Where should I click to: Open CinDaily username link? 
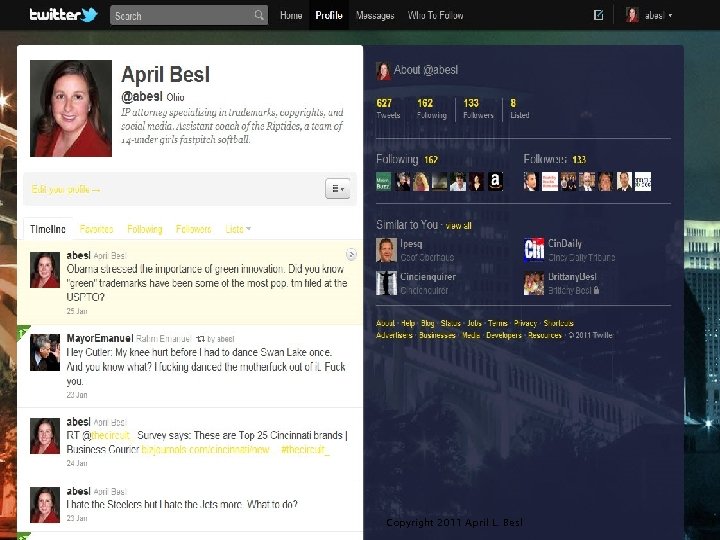click(x=565, y=243)
